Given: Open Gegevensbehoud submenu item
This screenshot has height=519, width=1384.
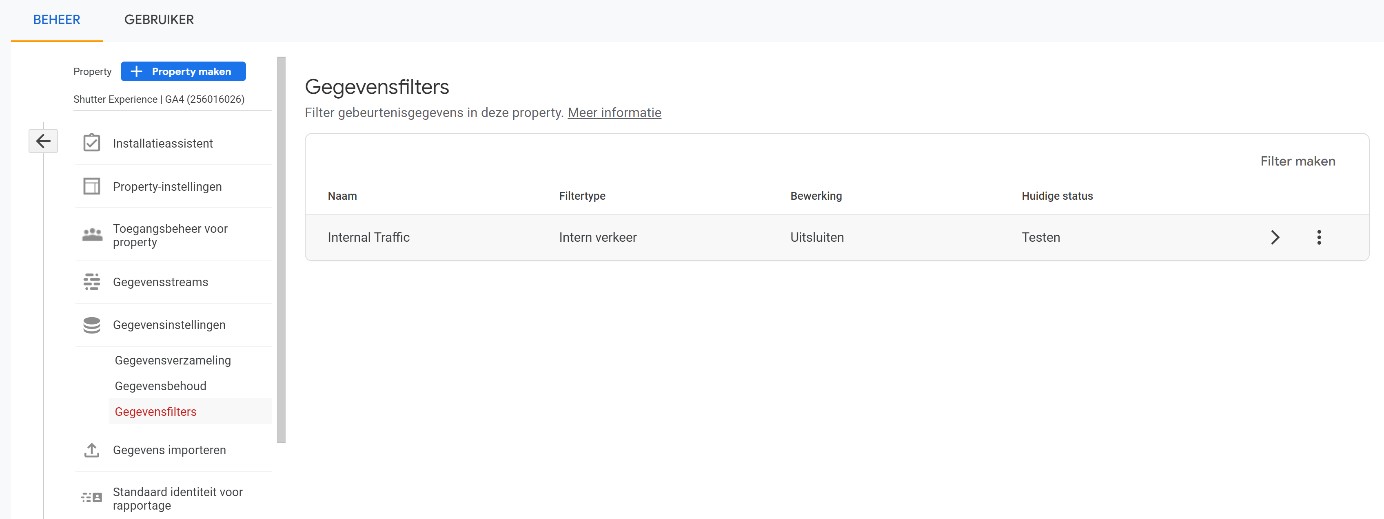Looking at the screenshot, I should pyautogui.click(x=161, y=386).
